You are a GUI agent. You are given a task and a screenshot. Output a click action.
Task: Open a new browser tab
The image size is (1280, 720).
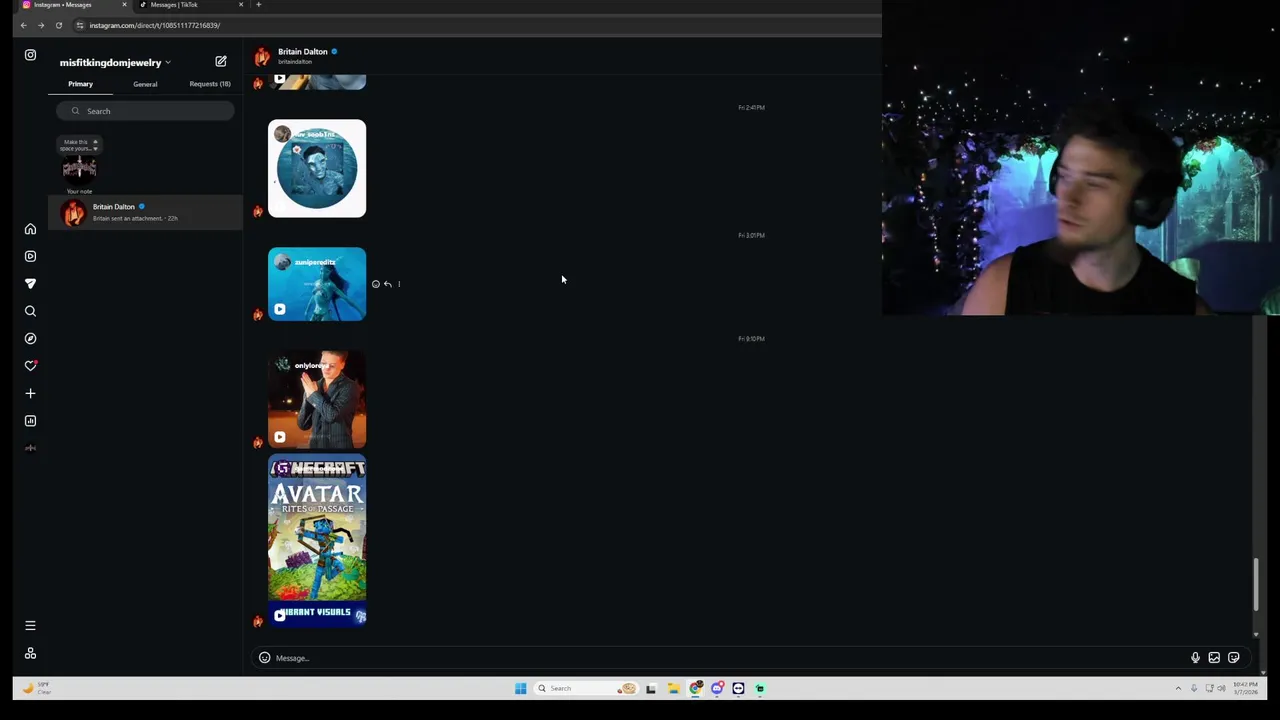(x=258, y=5)
